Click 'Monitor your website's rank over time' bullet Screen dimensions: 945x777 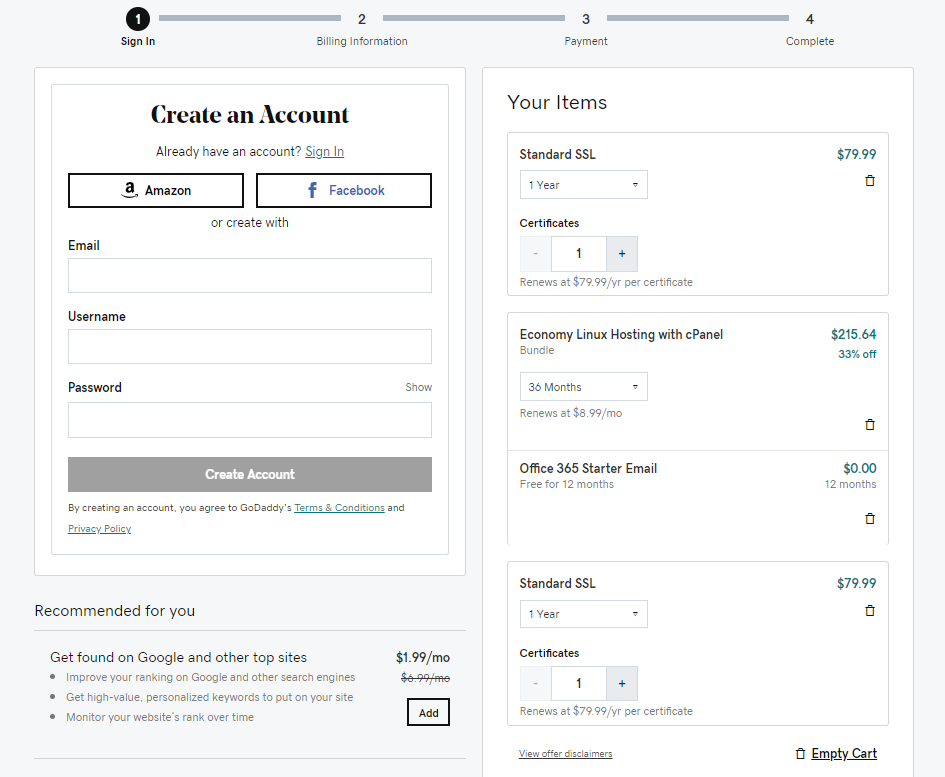coord(160,717)
